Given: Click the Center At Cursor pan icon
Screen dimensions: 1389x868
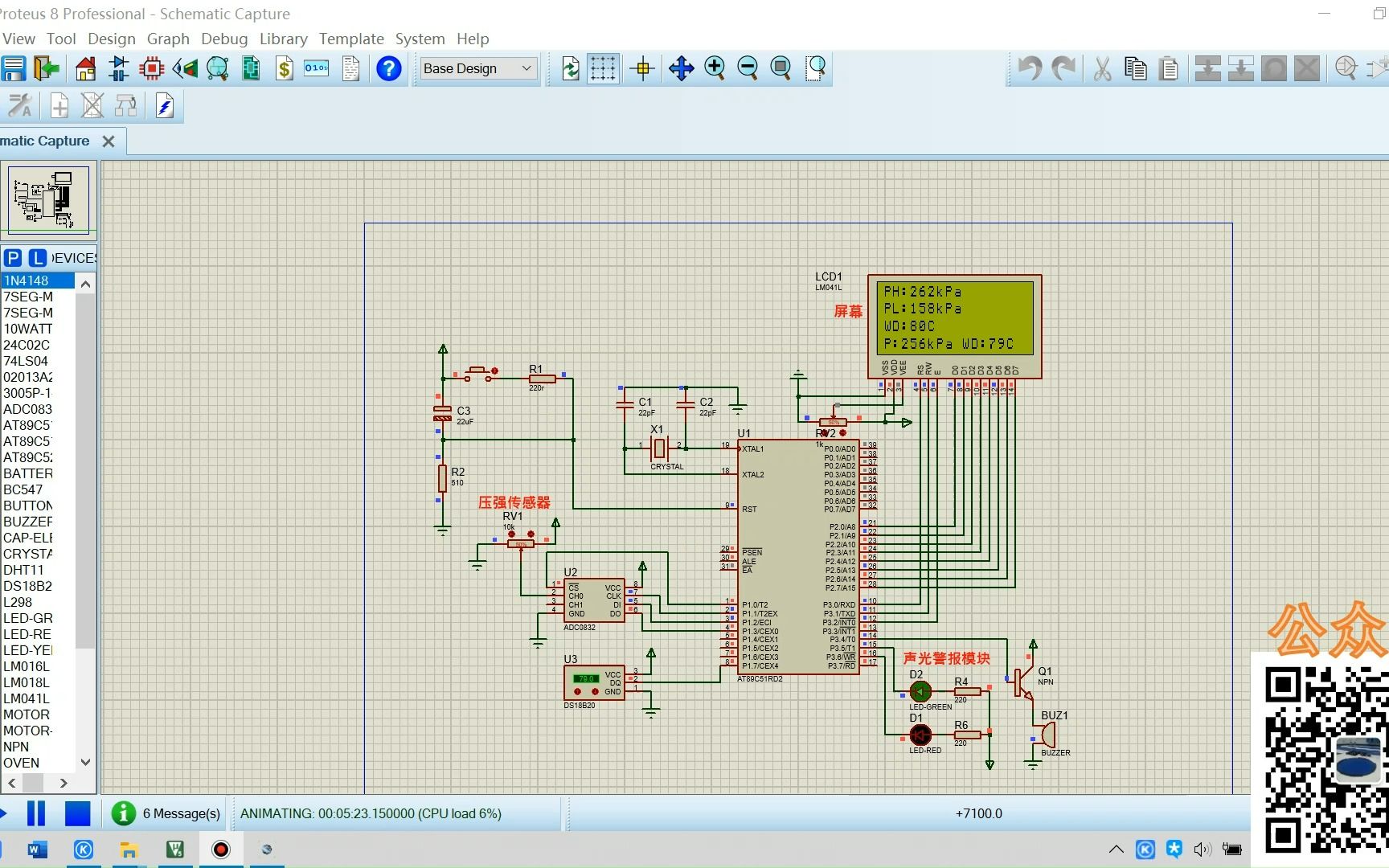Looking at the screenshot, I should pos(681,68).
